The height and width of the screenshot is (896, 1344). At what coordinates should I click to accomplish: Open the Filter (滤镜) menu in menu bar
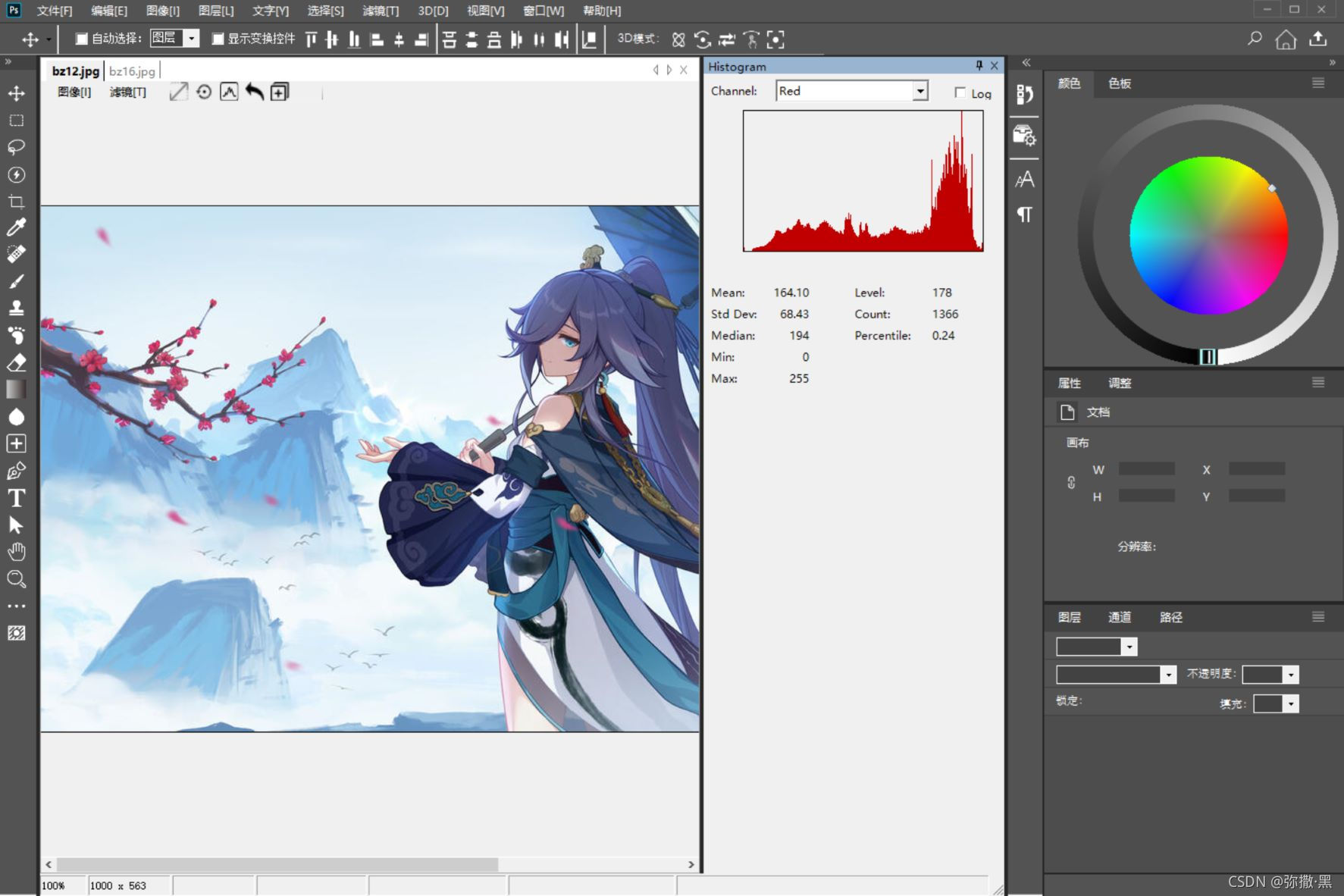click(381, 11)
